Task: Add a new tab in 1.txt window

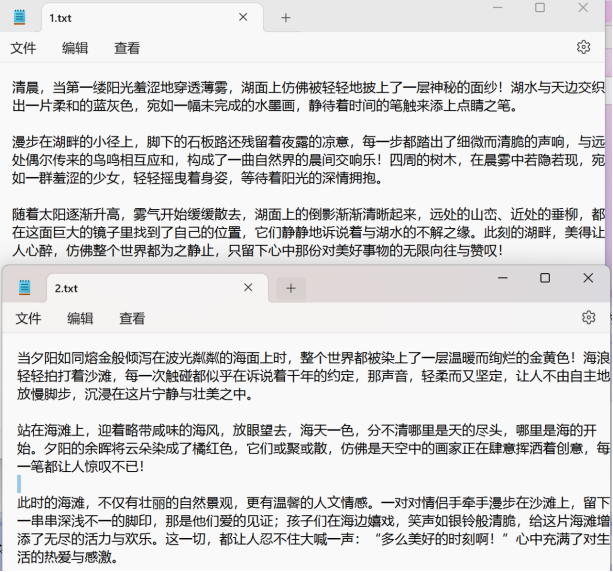Action: pyautogui.click(x=286, y=18)
